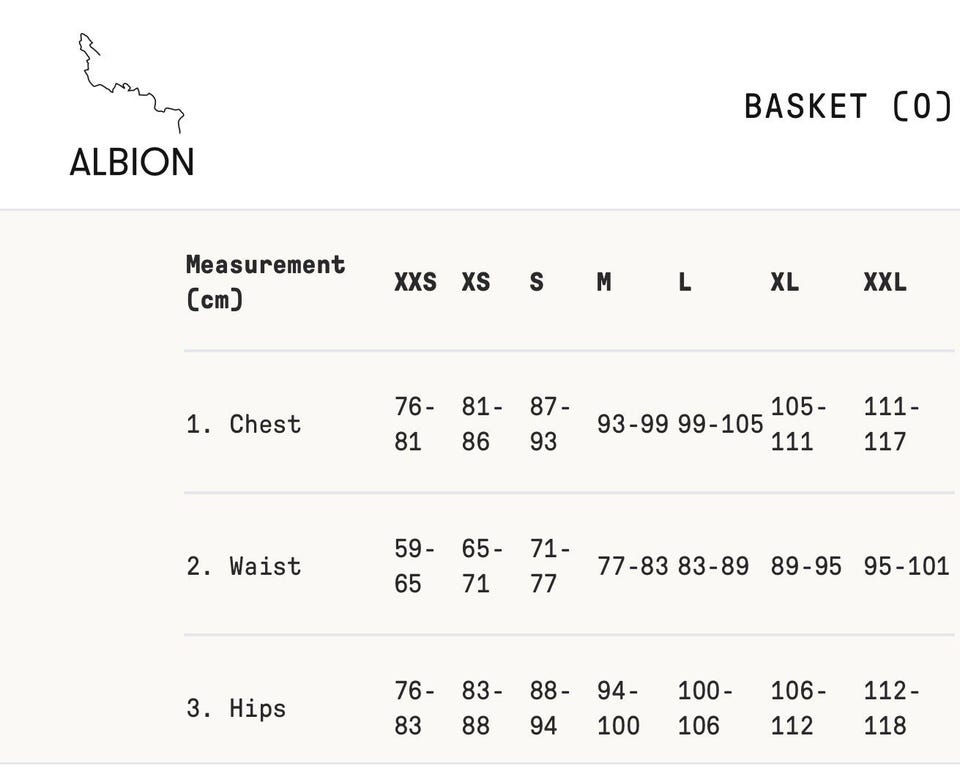Open the BASKET (0) link
This screenshot has width=960, height=774.
(x=847, y=106)
